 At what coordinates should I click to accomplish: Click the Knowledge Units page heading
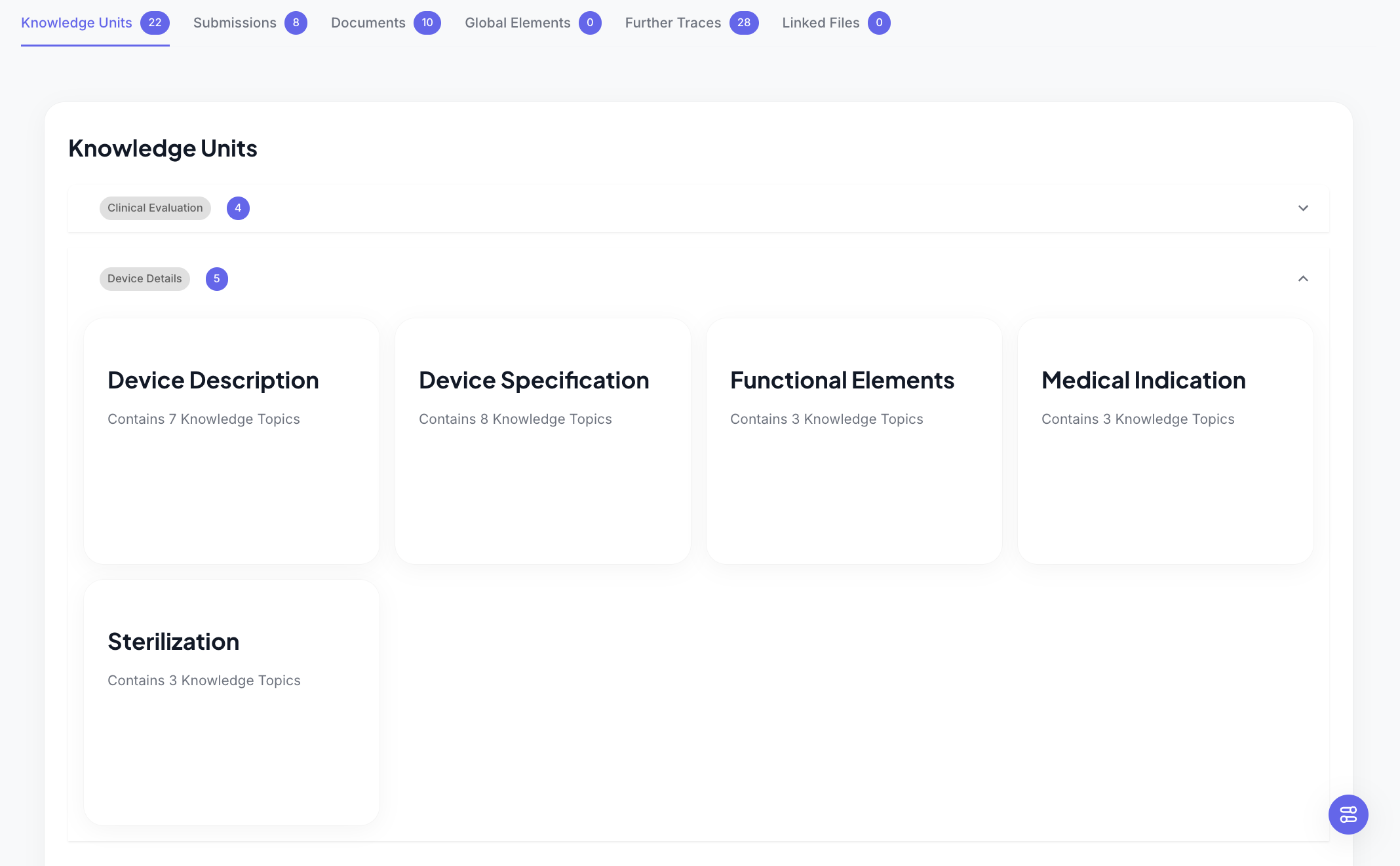pos(163,148)
